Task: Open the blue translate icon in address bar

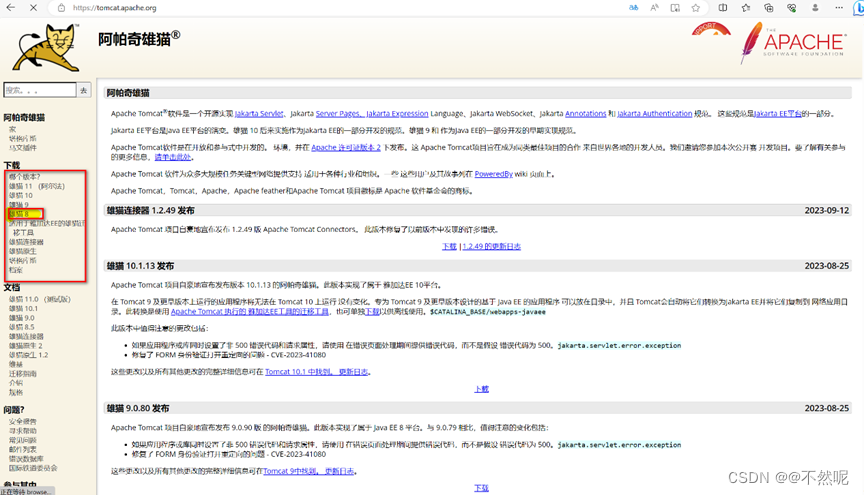Action: click(634, 8)
